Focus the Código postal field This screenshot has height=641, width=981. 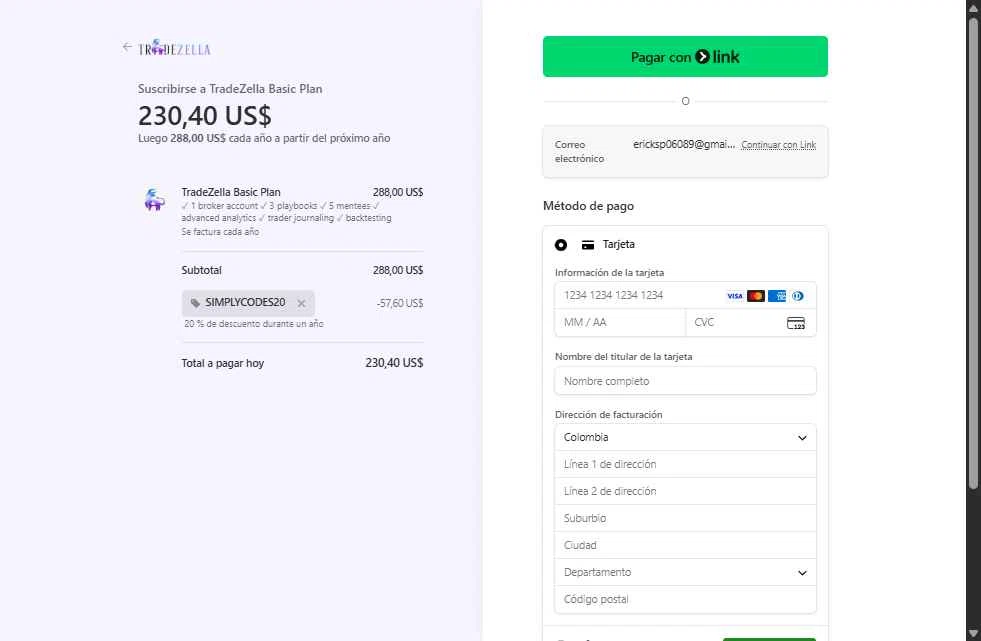click(x=685, y=599)
